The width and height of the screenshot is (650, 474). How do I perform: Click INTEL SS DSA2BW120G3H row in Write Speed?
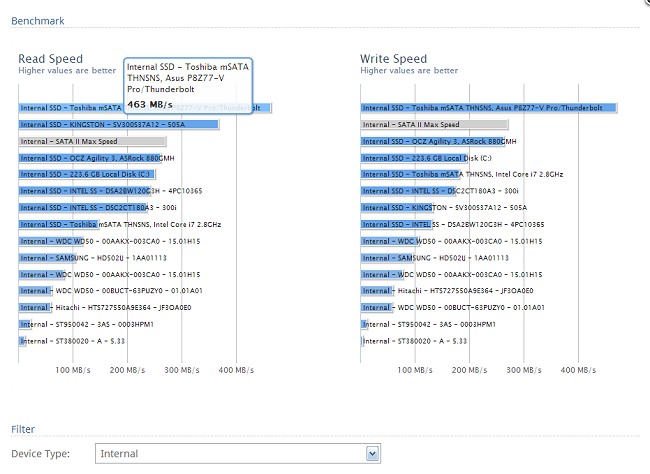click(x=453, y=224)
